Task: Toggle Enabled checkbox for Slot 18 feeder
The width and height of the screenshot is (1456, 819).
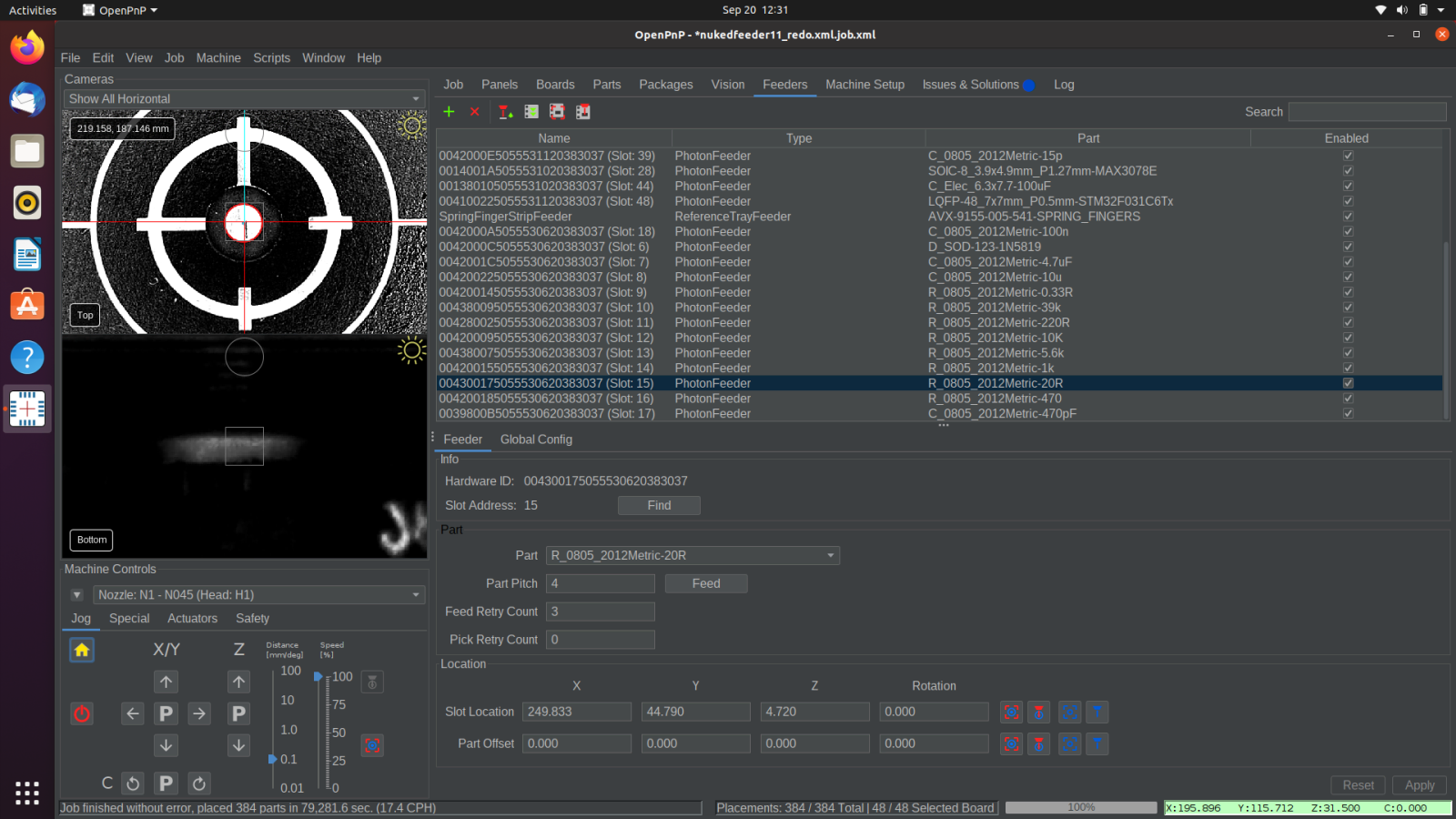Action: pos(1348,231)
